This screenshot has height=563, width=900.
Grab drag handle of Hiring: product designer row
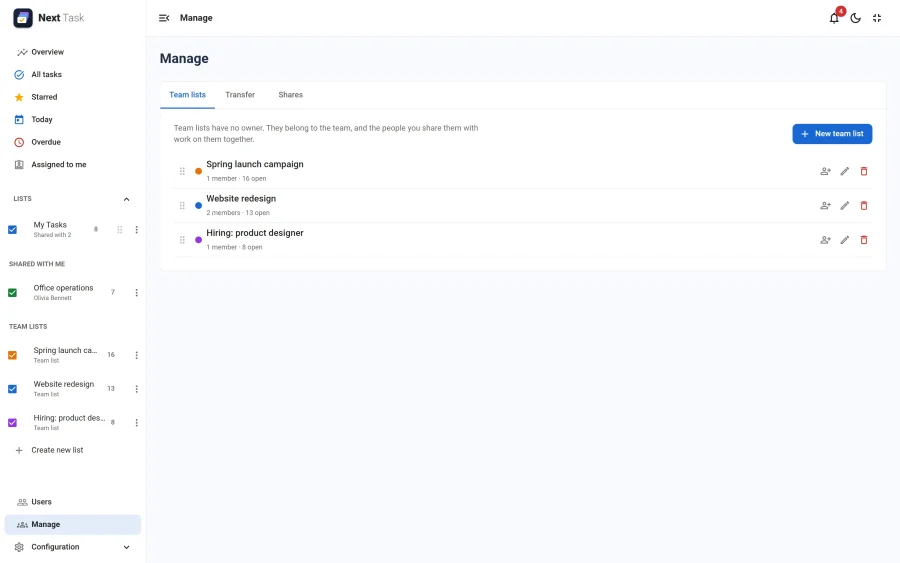pyautogui.click(x=182, y=240)
